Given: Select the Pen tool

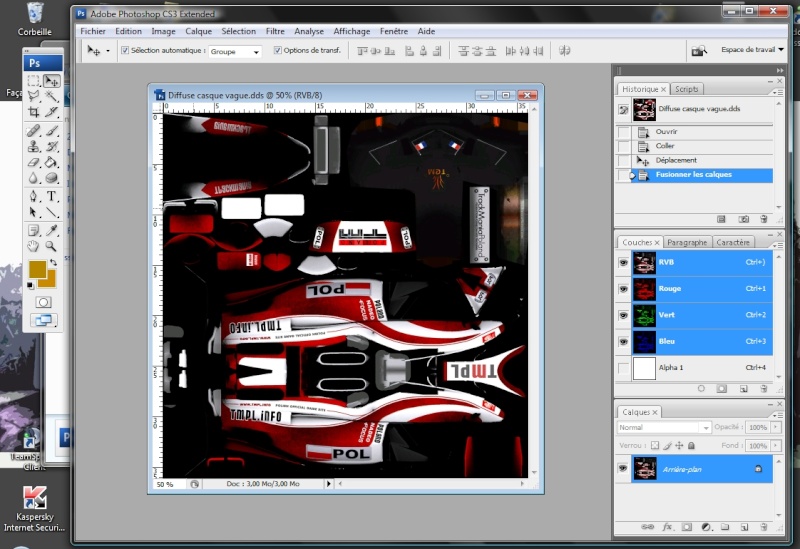Looking at the screenshot, I should pyautogui.click(x=34, y=196).
